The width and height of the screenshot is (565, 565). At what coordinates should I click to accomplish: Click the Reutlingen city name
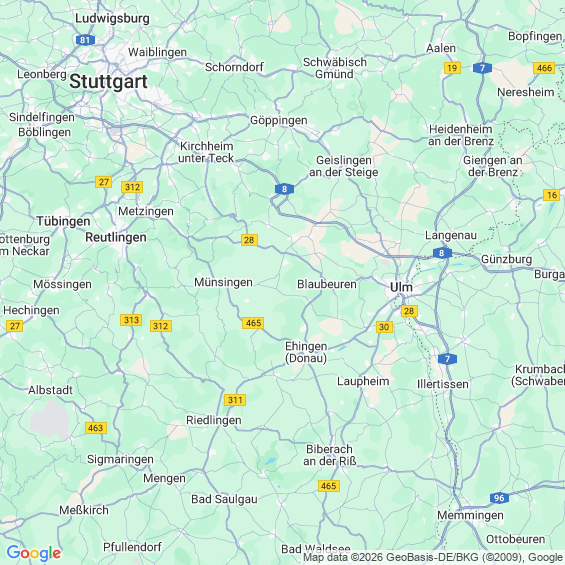click(x=116, y=237)
